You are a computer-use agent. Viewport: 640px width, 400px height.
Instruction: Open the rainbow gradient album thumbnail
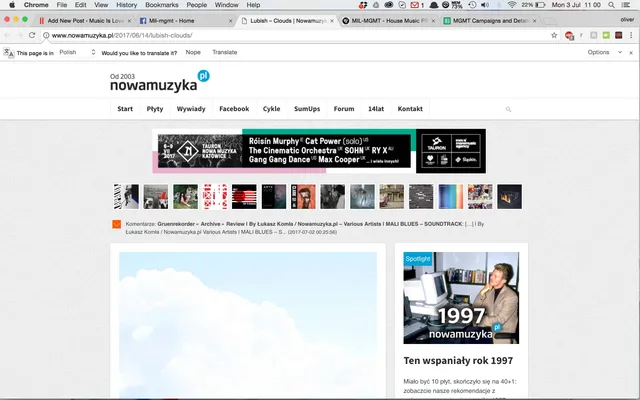coord(451,196)
